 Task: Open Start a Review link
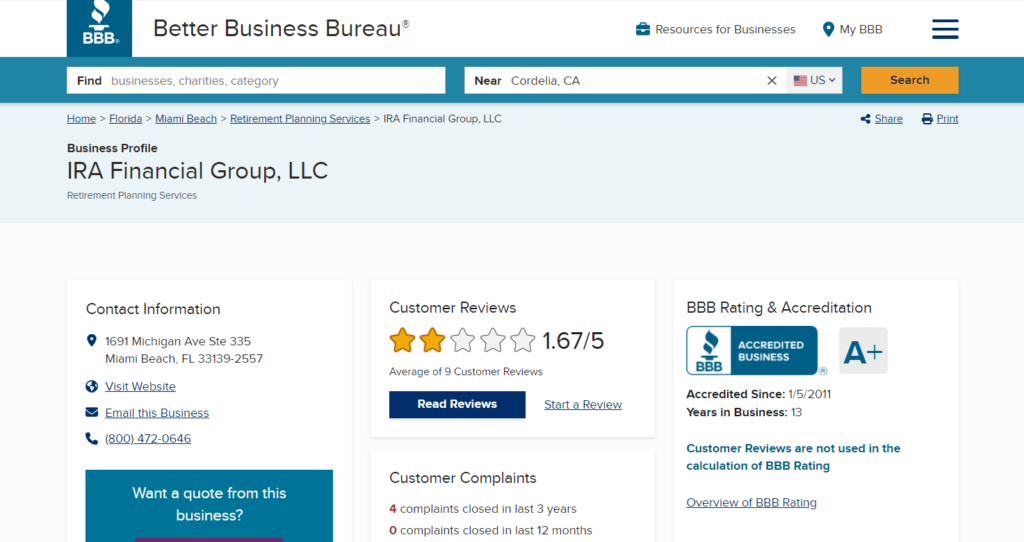coord(583,404)
